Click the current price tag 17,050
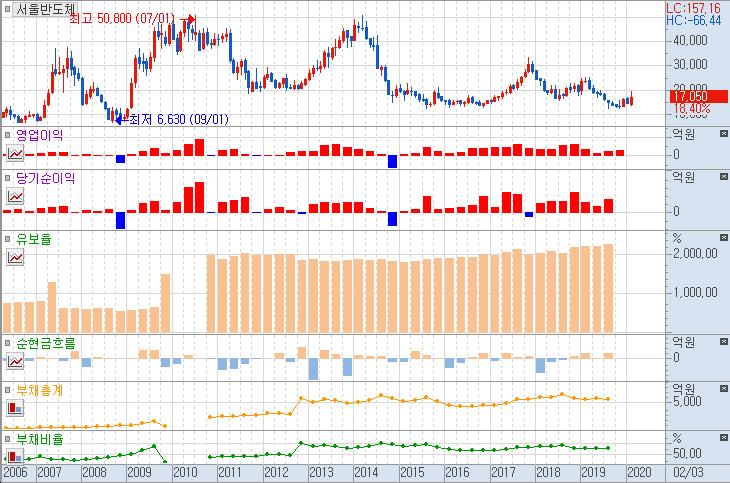The width and height of the screenshot is (730, 483). pyautogui.click(x=698, y=96)
